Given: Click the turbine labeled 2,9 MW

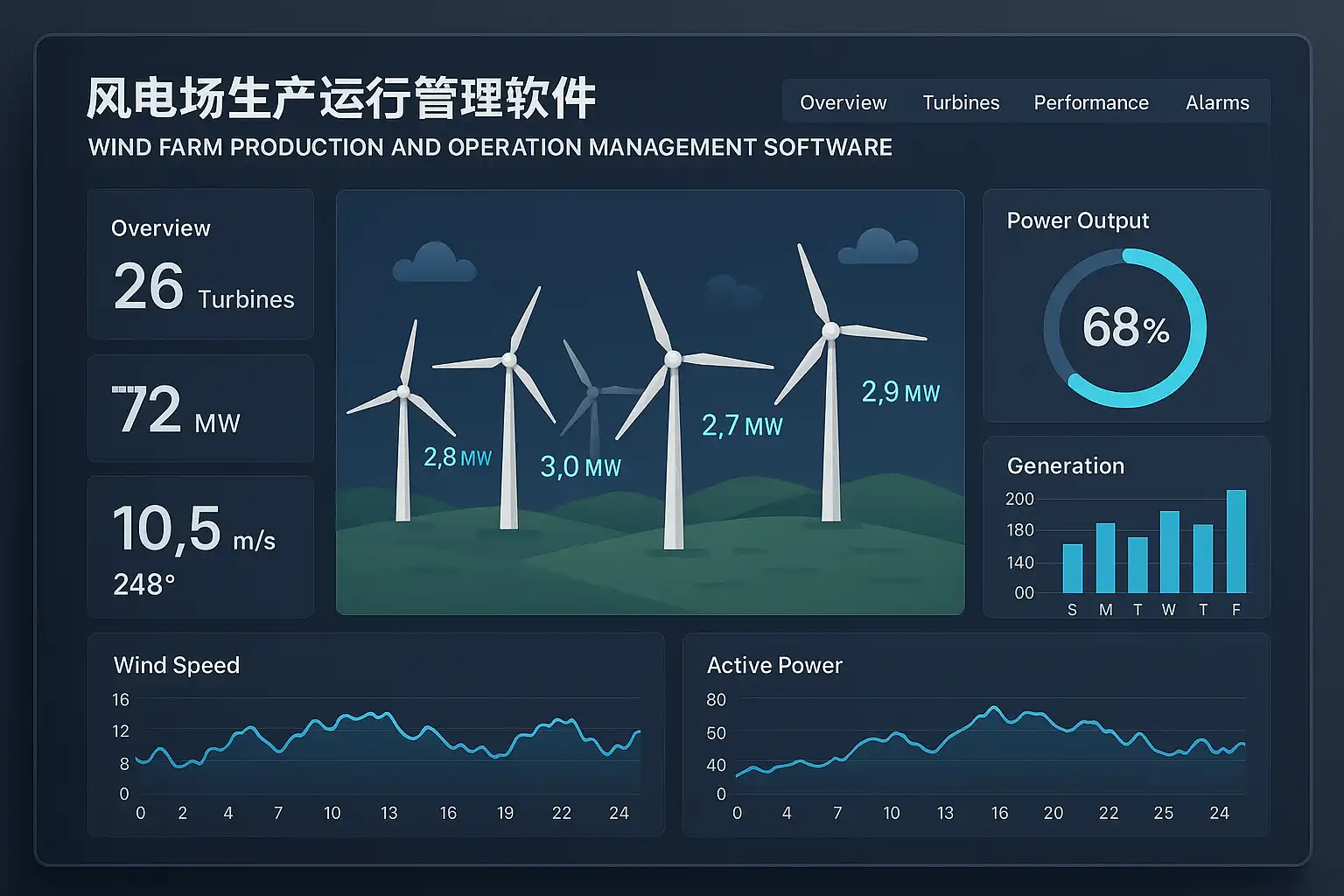Looking at the screenshot, I should [830, 394].
